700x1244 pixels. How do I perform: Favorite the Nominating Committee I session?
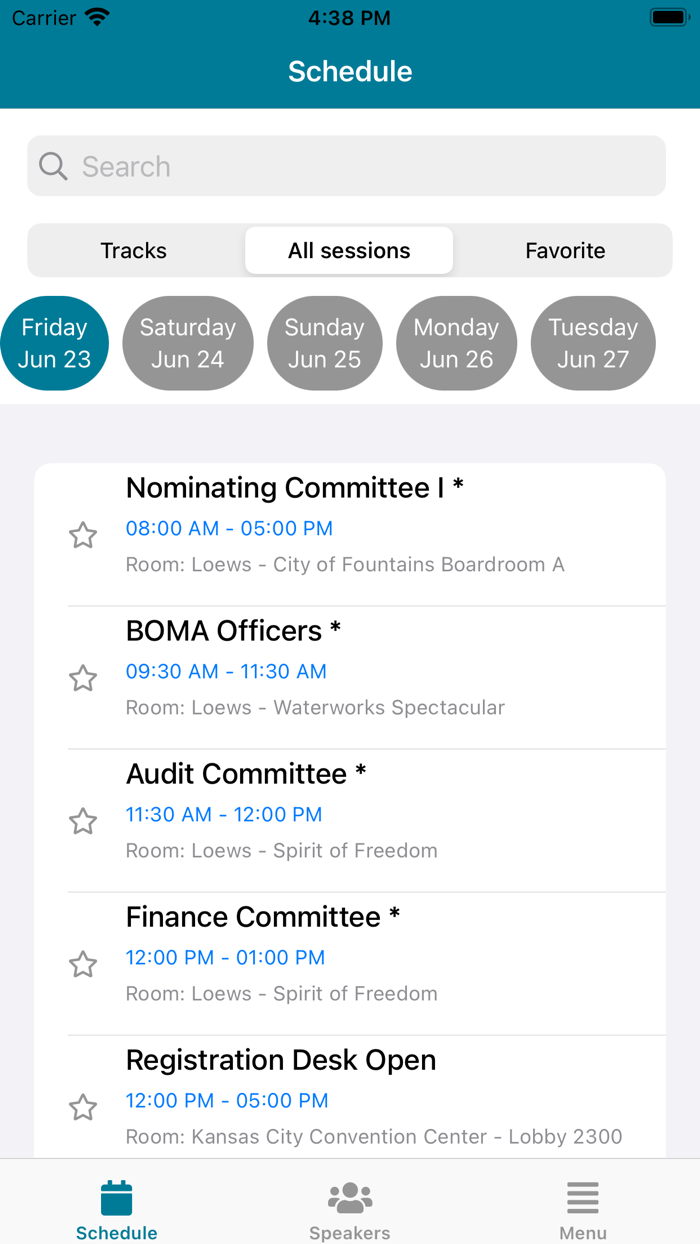83,536
